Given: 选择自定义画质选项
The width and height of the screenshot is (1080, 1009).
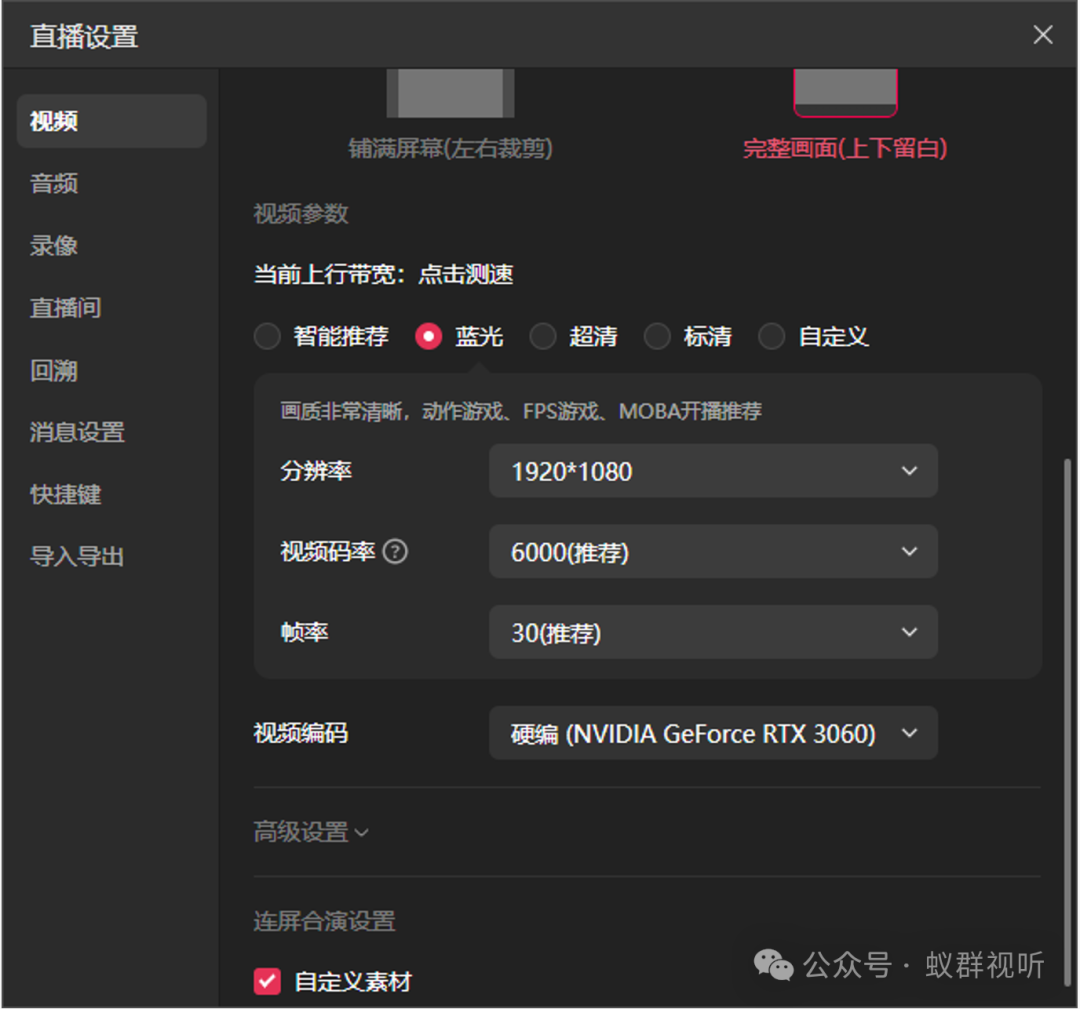Looking at the screenshot, I should pos(771,337).
